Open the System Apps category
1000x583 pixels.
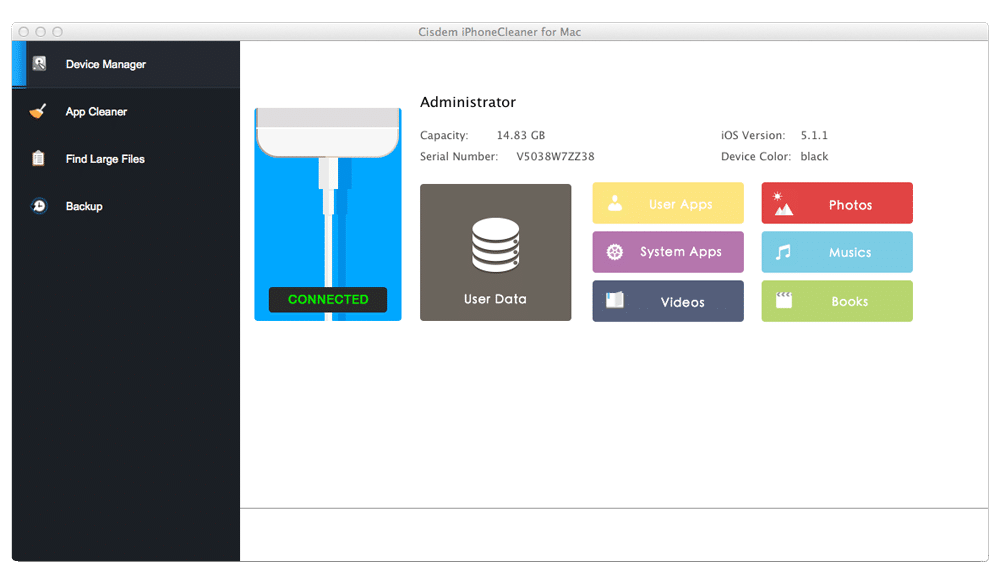coord(668,252)
